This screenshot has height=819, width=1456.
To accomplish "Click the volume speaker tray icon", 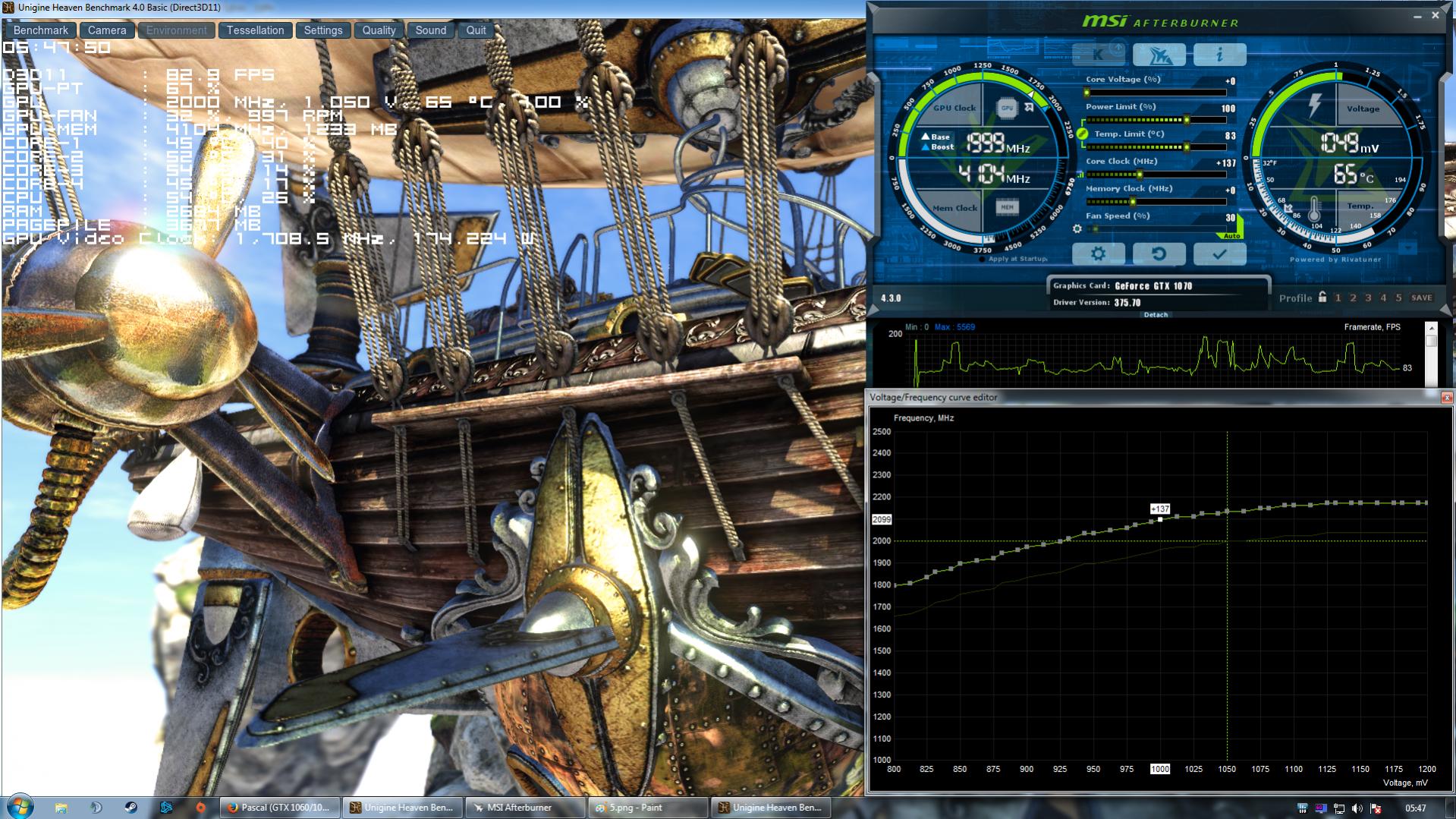I will tap(1357, 808).
